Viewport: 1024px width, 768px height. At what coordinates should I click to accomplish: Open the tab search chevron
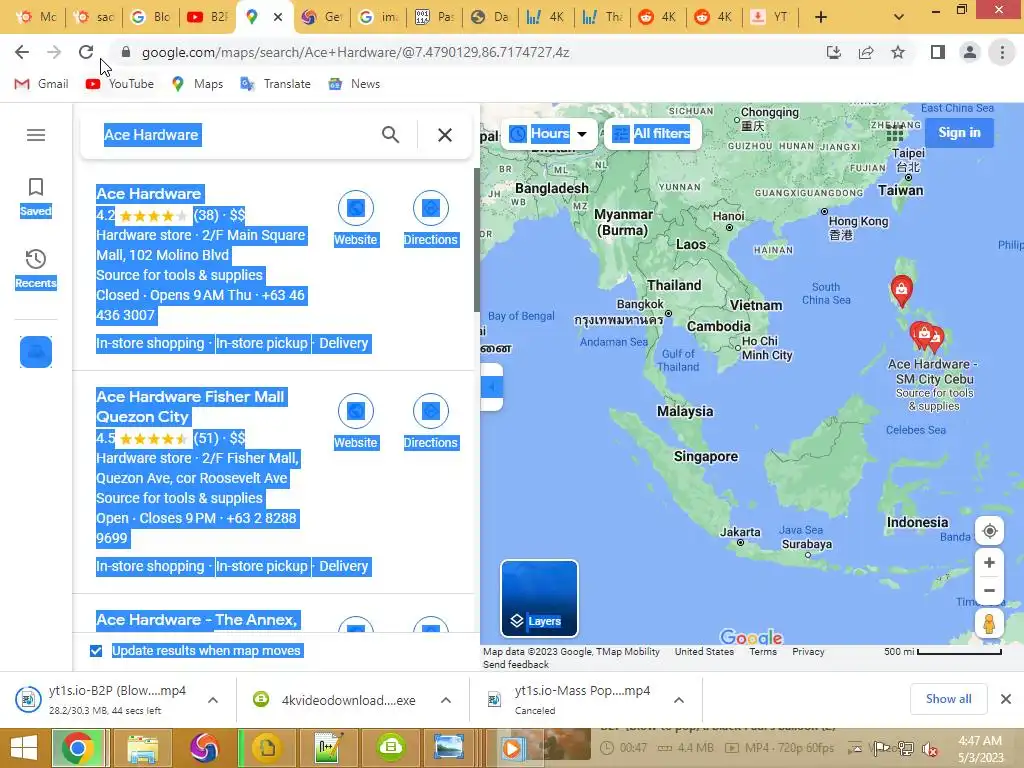coord(899,17)
